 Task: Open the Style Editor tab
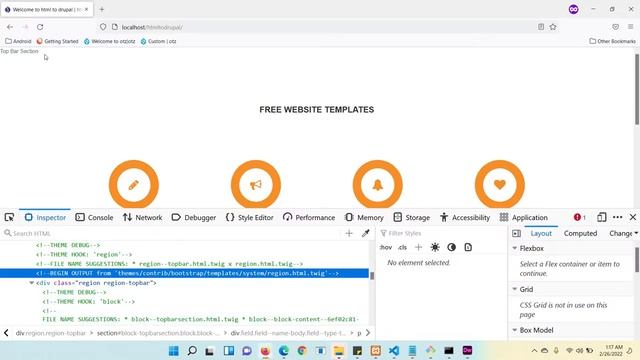(x=249, y=217)
